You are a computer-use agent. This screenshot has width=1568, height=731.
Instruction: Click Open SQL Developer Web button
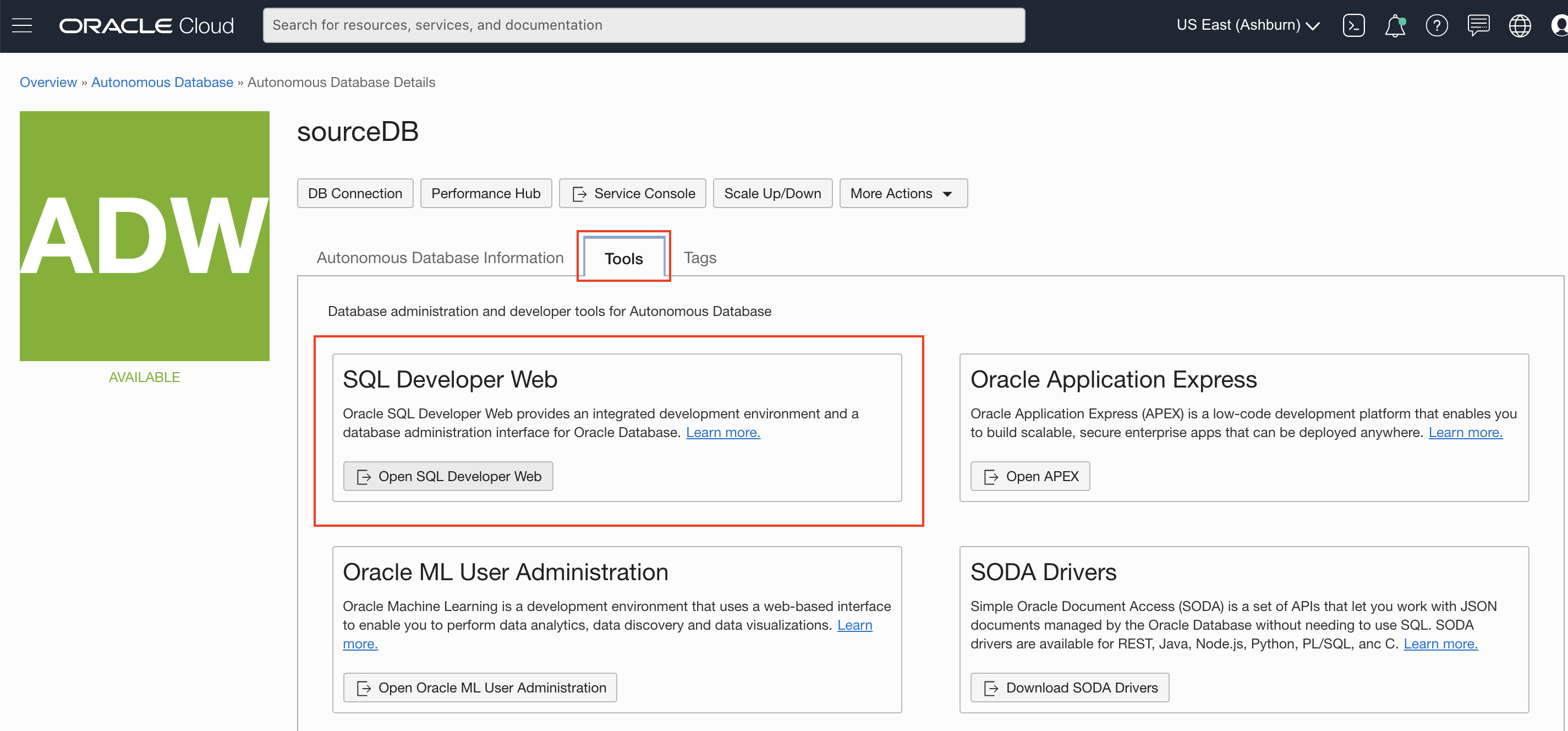pyautogui.click(x=448, y=476)
